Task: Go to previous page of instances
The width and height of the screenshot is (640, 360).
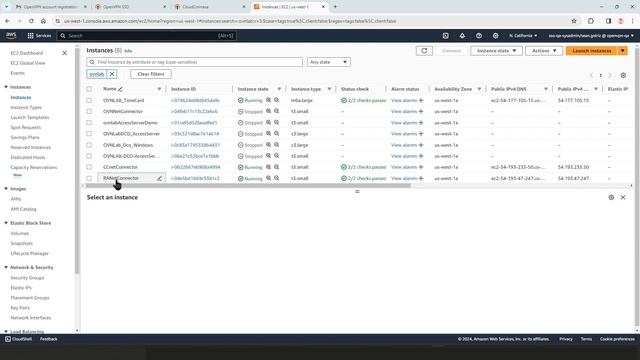Action: point(591,76)
